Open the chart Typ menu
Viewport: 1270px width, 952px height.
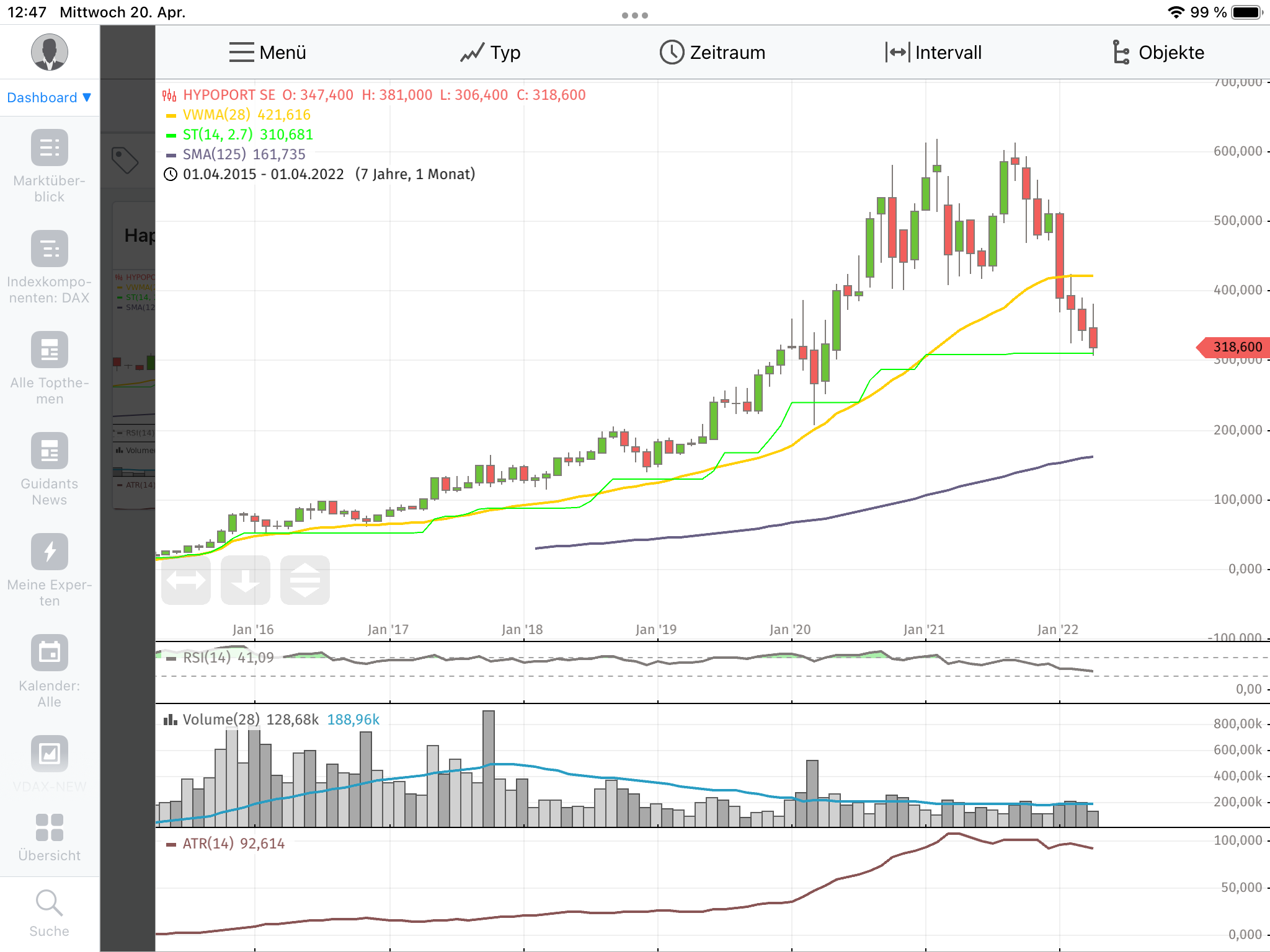point(490,53)
